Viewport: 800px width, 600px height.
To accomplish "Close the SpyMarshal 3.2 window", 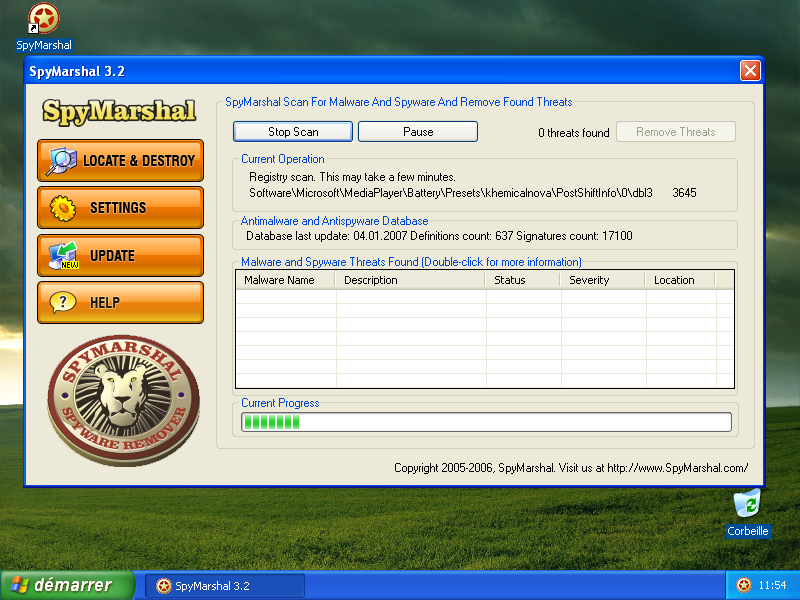I will [x=750, y=70].
